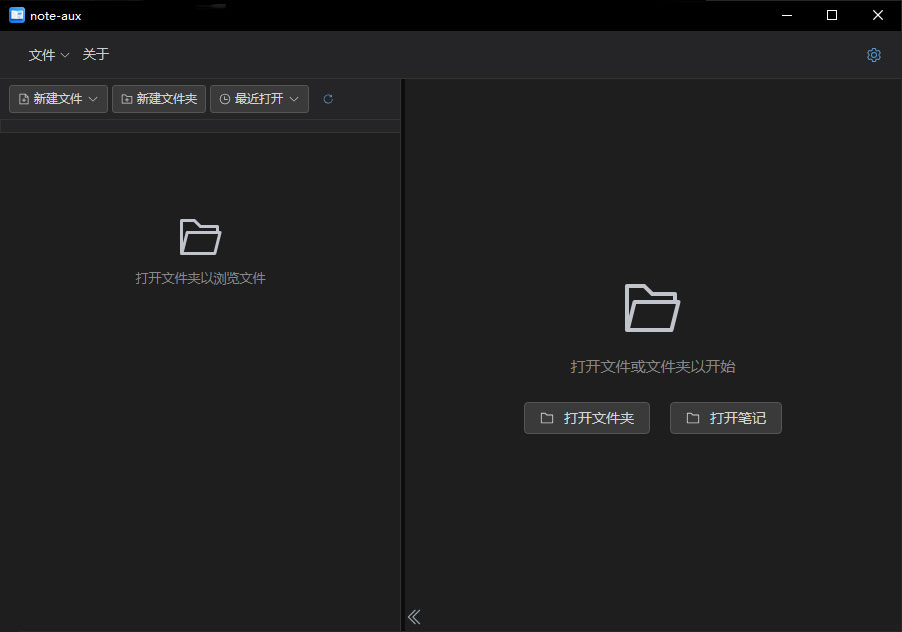Open the 关于 menu

click(95, 55)
